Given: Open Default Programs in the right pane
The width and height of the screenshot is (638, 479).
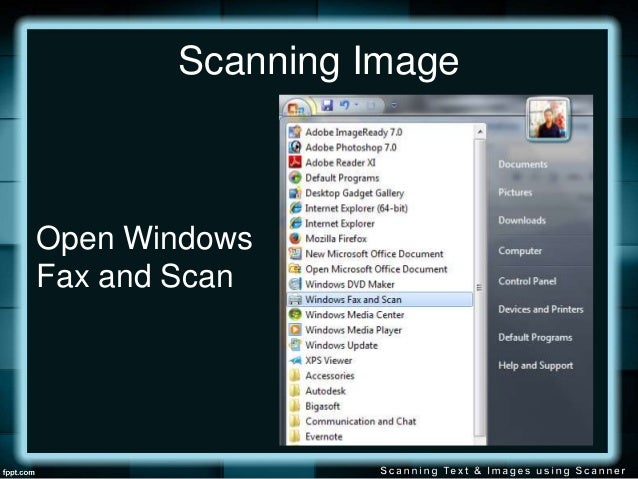Looking at the screenshot, I should [535, 337].
